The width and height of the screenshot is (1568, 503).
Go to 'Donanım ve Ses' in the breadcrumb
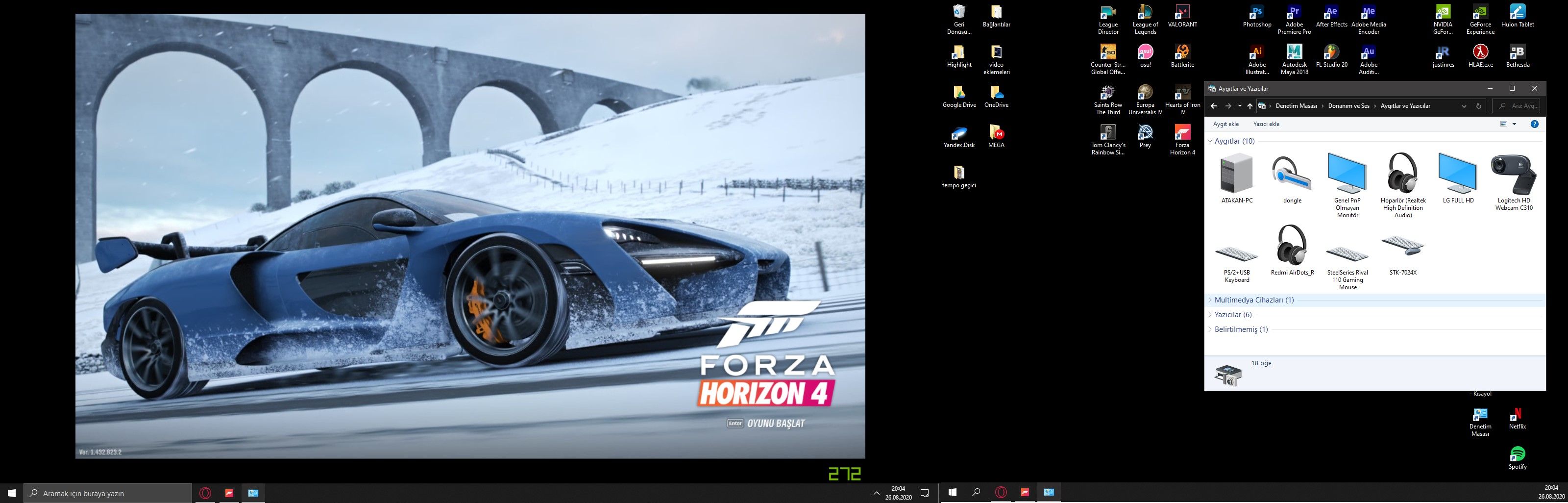[x=1349, y=106]
